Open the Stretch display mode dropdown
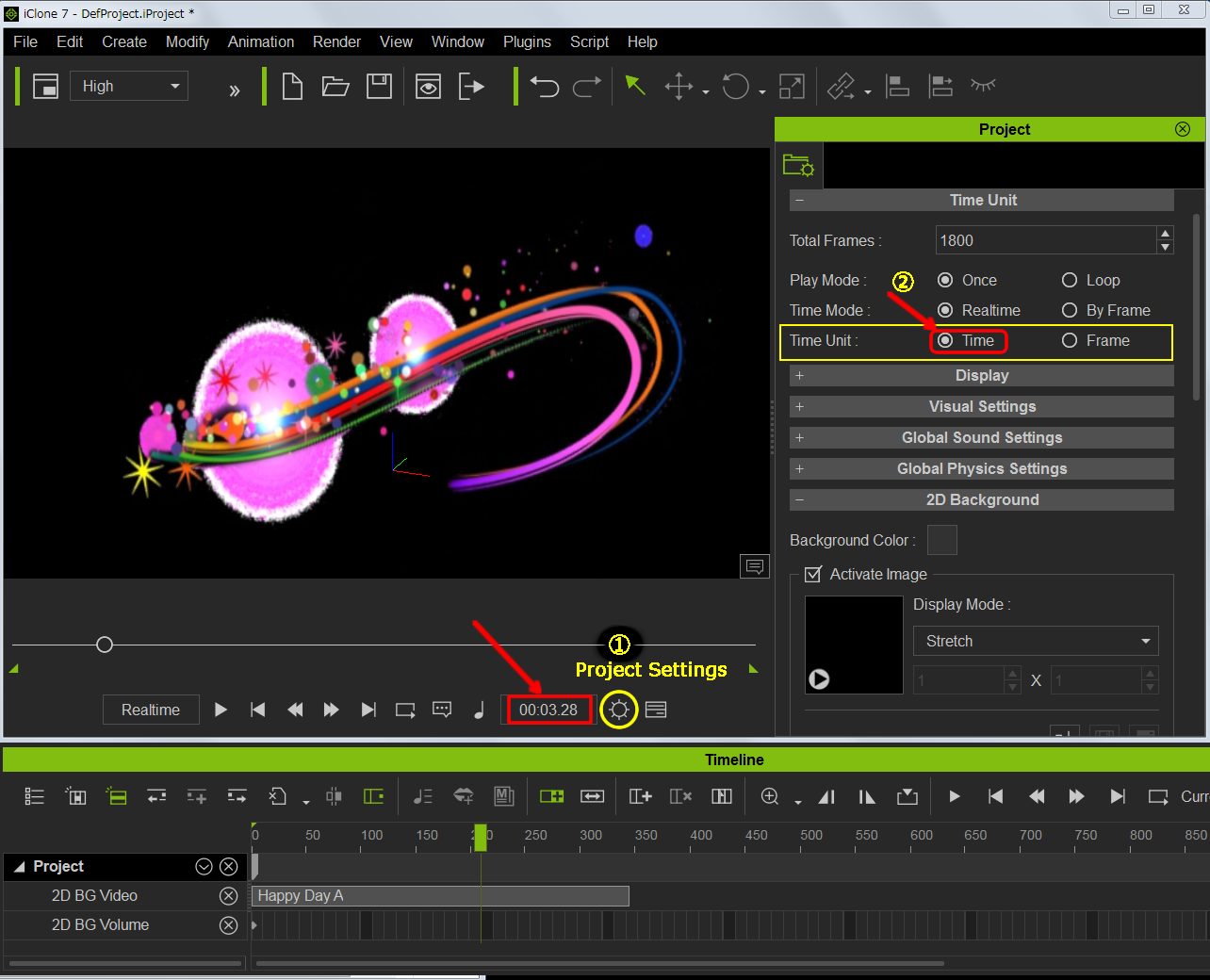Viewport: 1210px width, 980px height. (x=1036, y=641)
